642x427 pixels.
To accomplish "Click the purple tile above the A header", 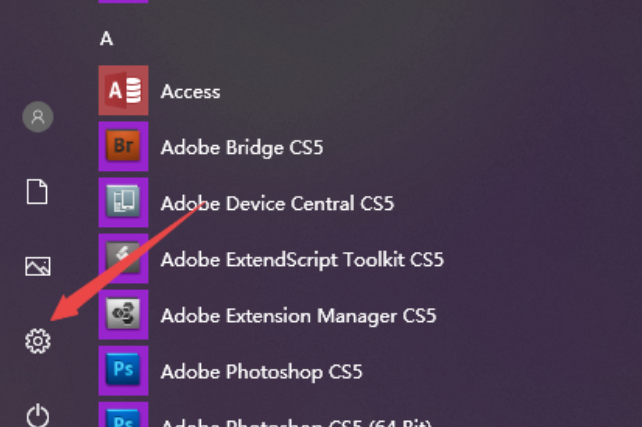I will pos(124,2).
